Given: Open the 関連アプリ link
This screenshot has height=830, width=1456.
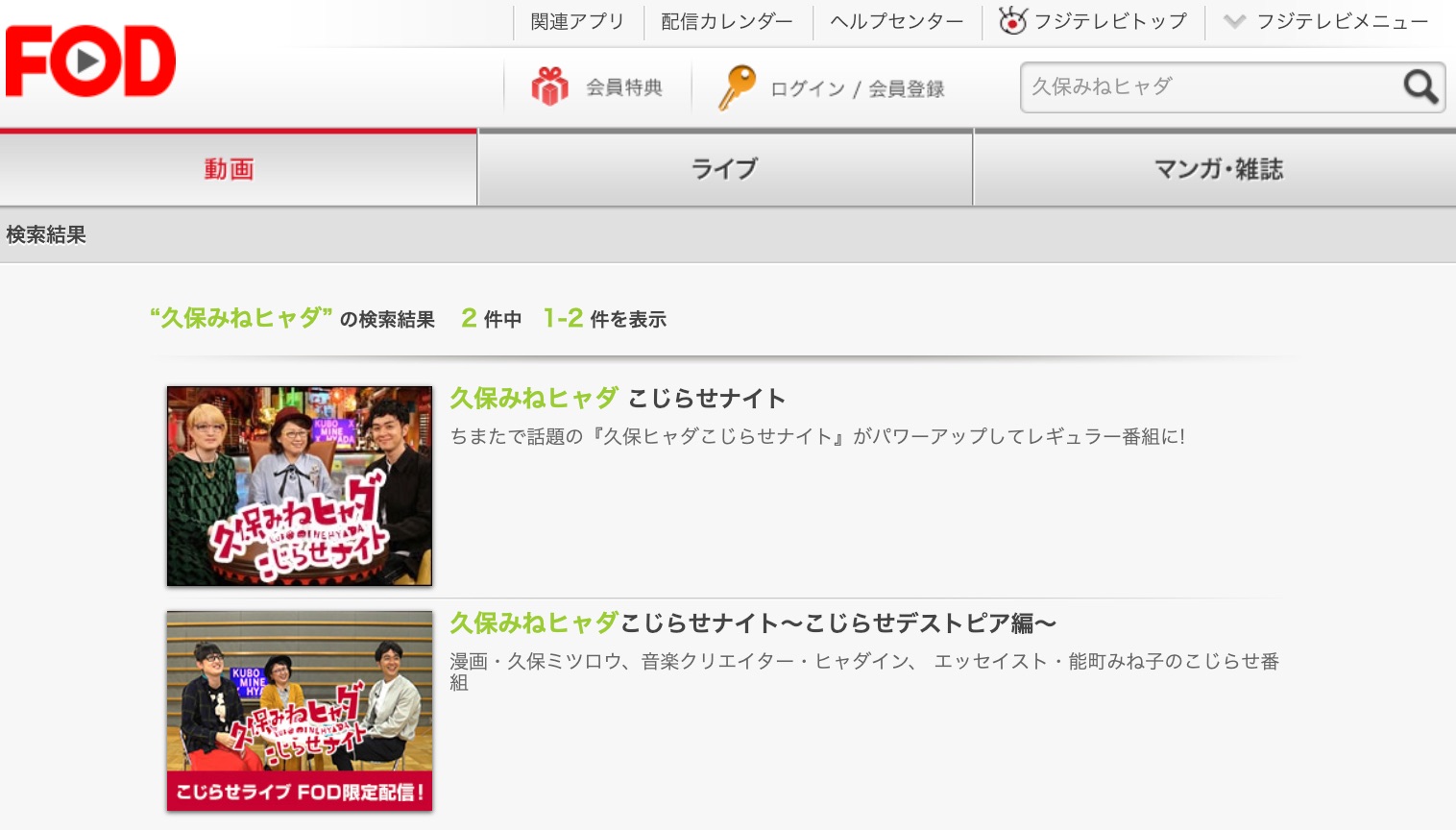Looking at the screenshot, I should click(x=577, y=21).
